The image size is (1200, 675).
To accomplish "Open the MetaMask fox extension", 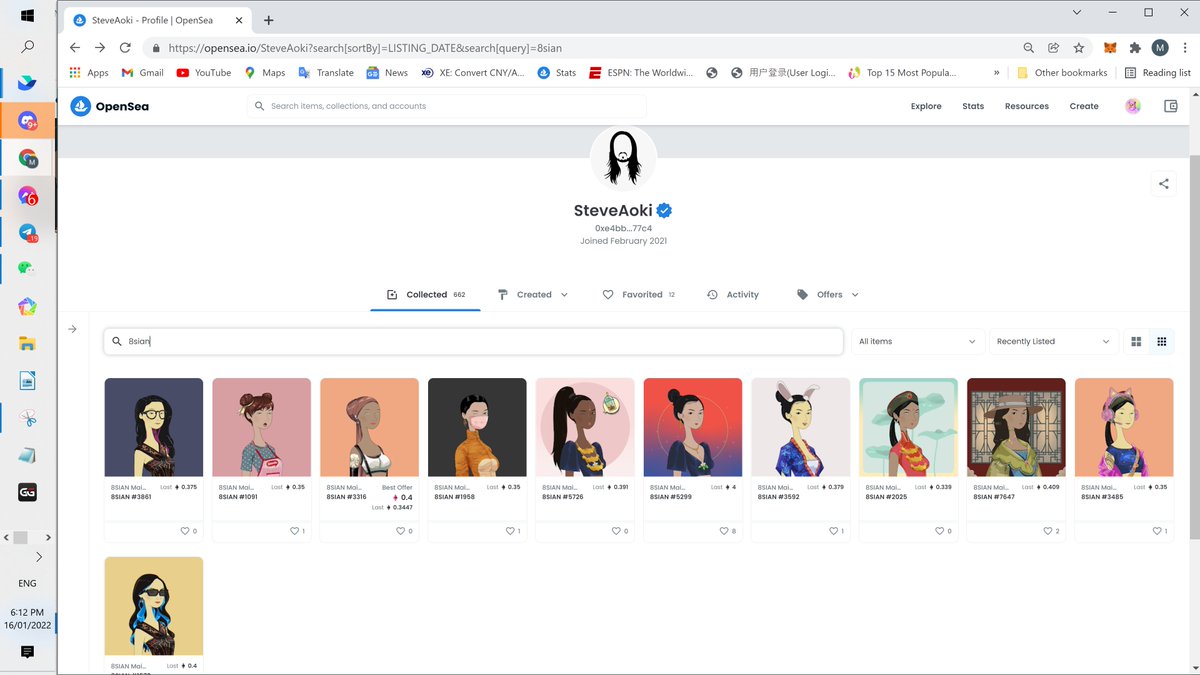I will pyautogui.click(x=1110, y=47).
